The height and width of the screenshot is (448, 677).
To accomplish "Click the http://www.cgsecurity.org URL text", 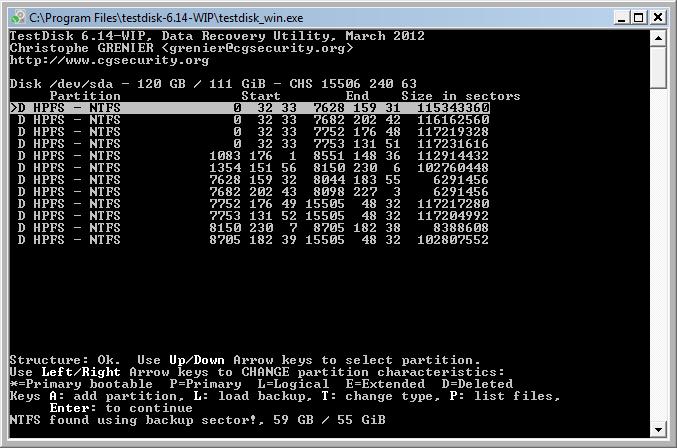I will coord(109,60).
